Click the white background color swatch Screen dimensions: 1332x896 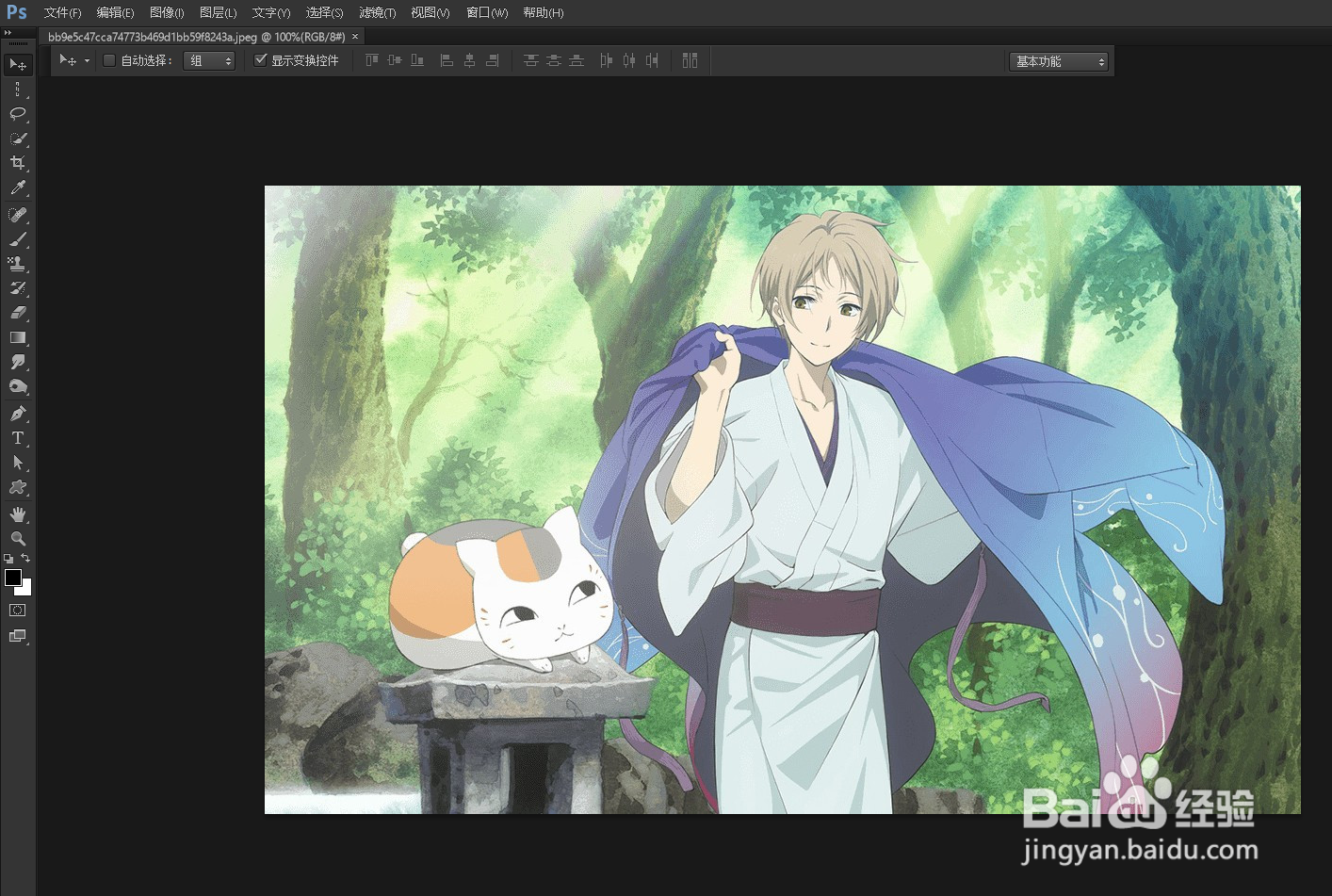26,589
